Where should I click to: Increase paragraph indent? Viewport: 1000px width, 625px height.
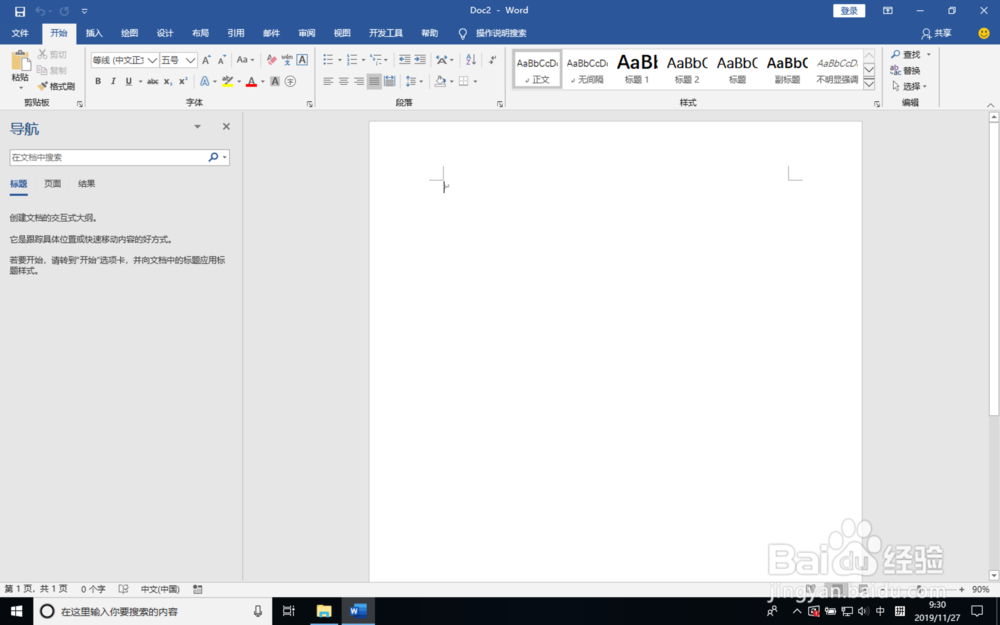[x=420, y=60]
